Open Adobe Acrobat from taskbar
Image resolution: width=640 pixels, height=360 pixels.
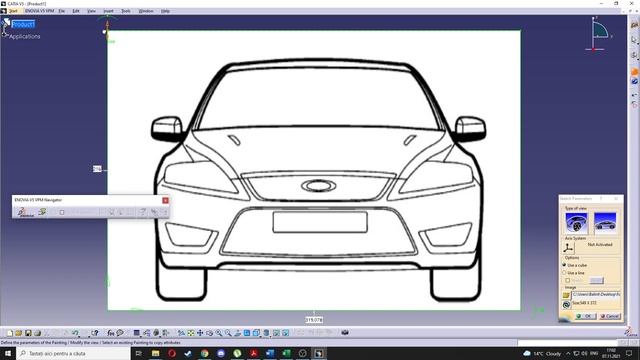pos(253,353)
